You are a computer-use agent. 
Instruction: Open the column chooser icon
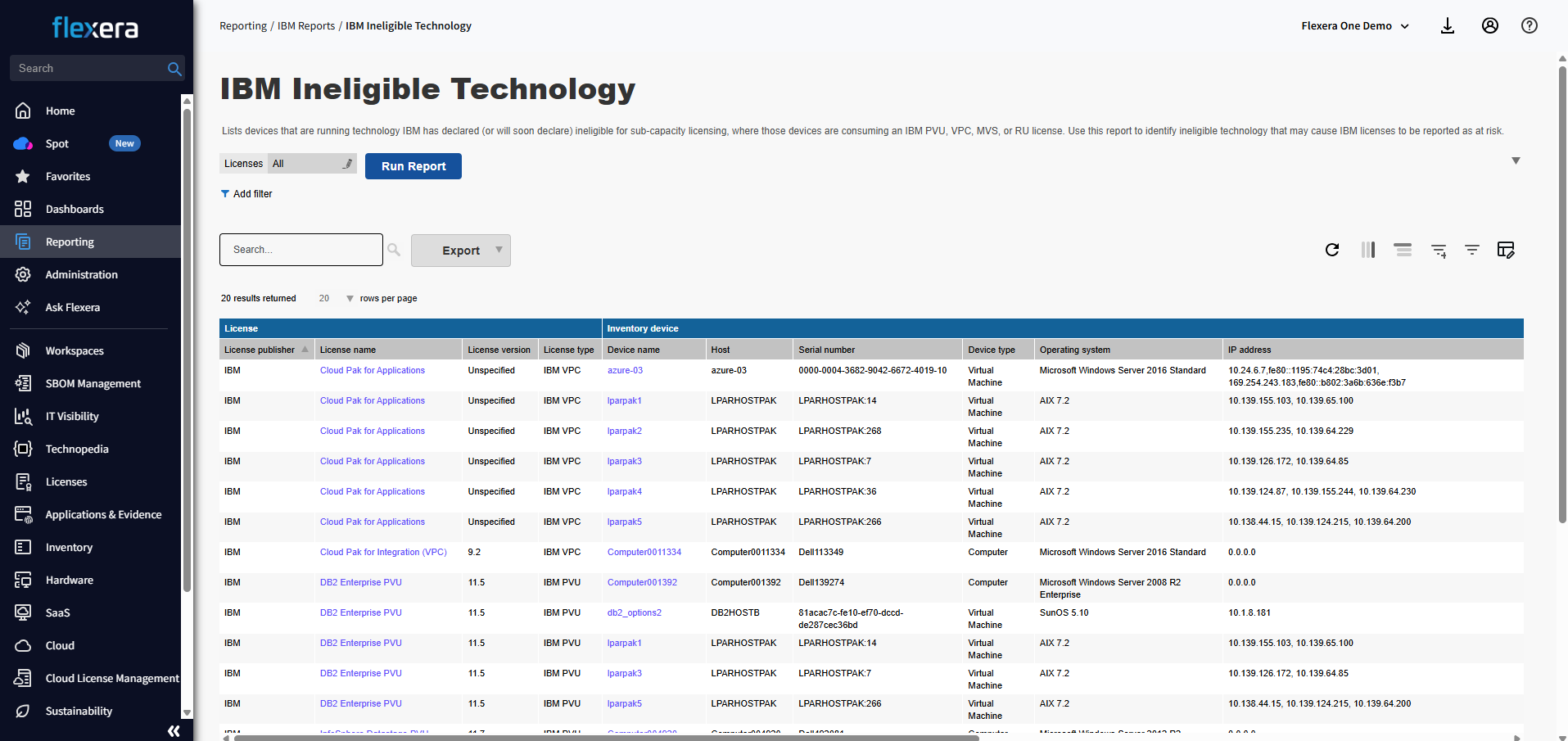click(1368, 250)
